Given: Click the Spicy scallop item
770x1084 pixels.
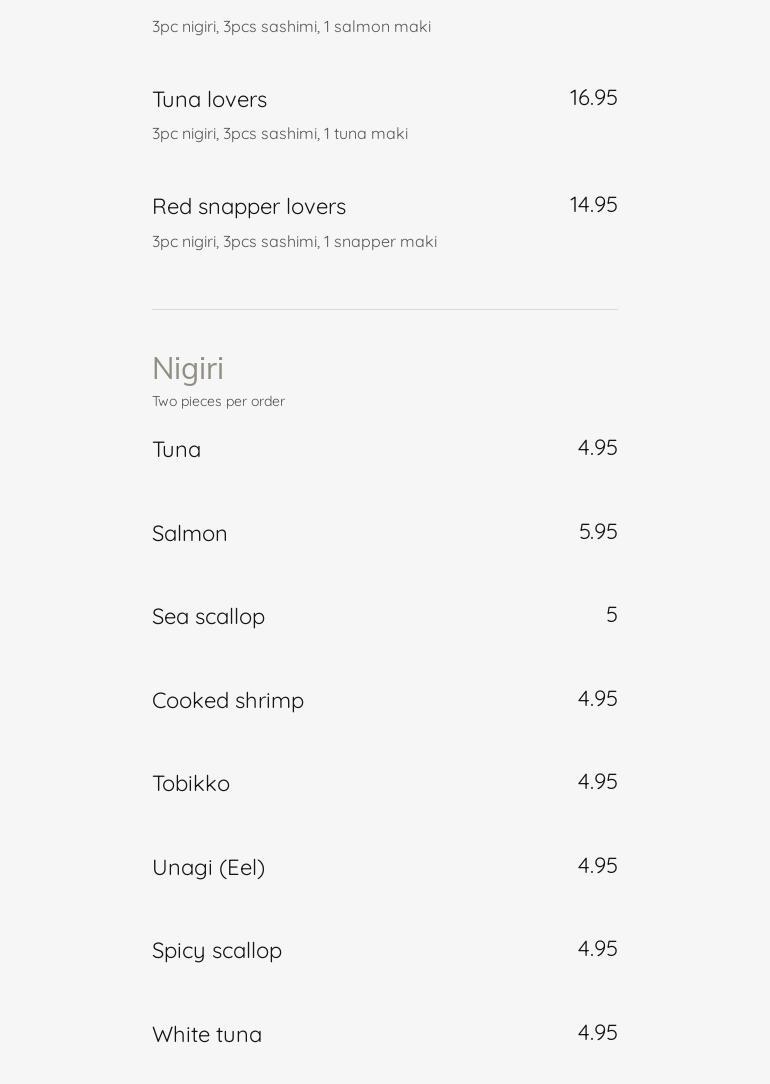Looking at the screenshot, I should click(x=217, y=951).
